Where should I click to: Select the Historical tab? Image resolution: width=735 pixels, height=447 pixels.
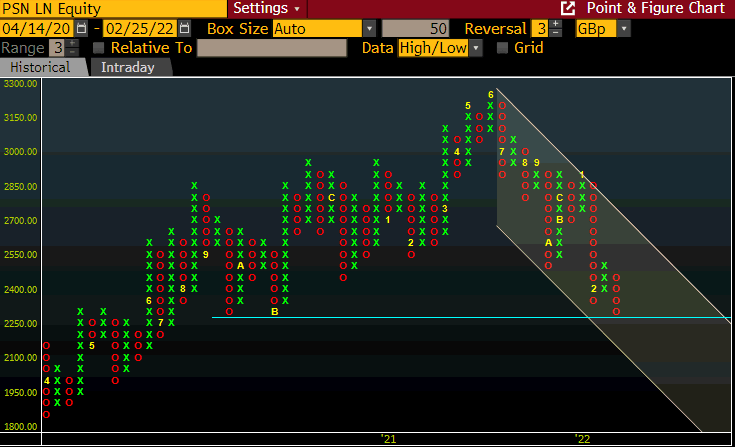coord(41,68)
